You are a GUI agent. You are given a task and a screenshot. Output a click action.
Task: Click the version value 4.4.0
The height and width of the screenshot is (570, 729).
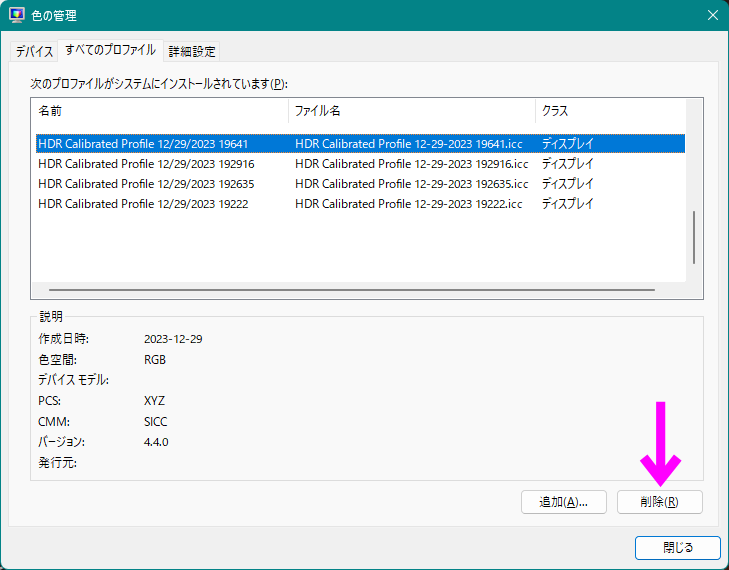156,442
